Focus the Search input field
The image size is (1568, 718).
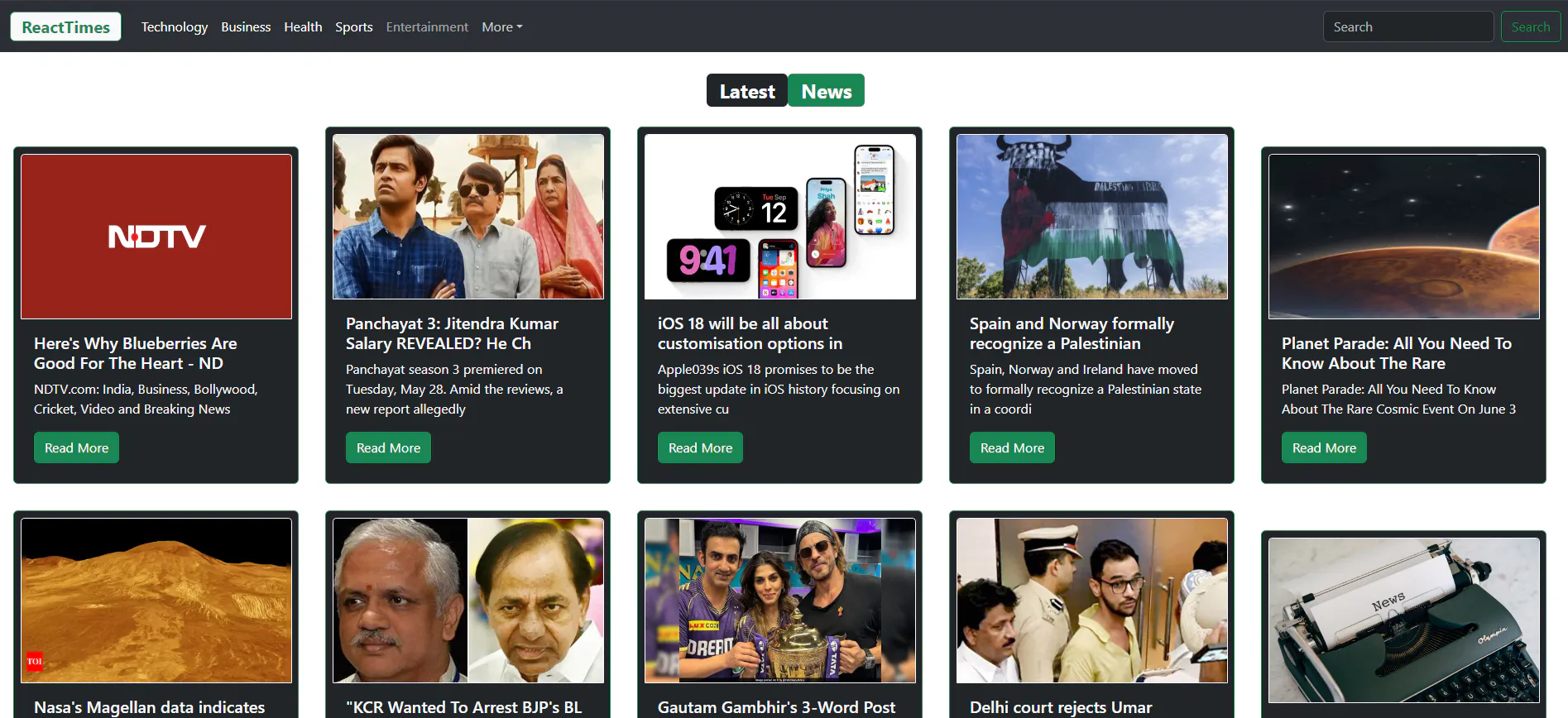[x=1408, y=26]
